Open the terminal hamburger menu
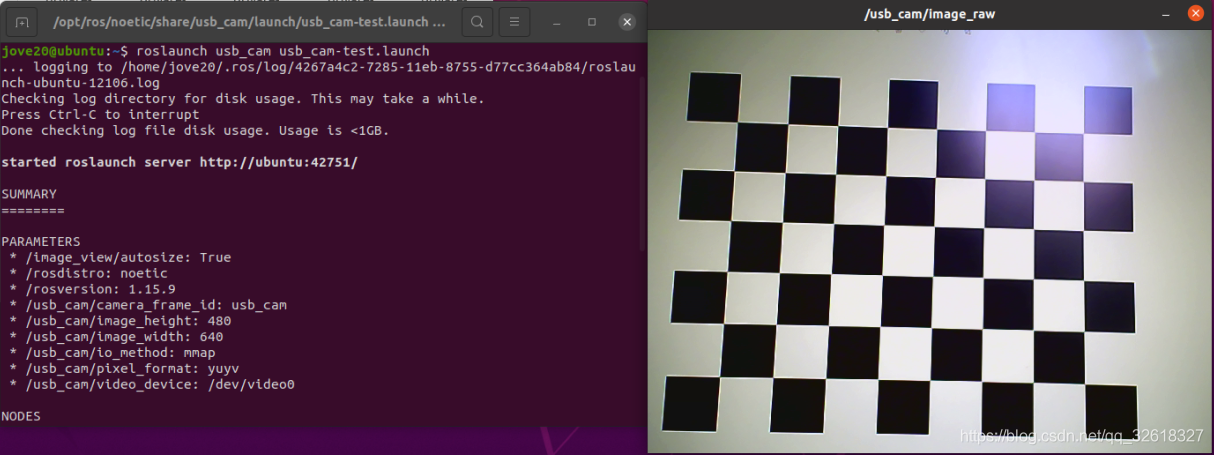 [514, 21]
